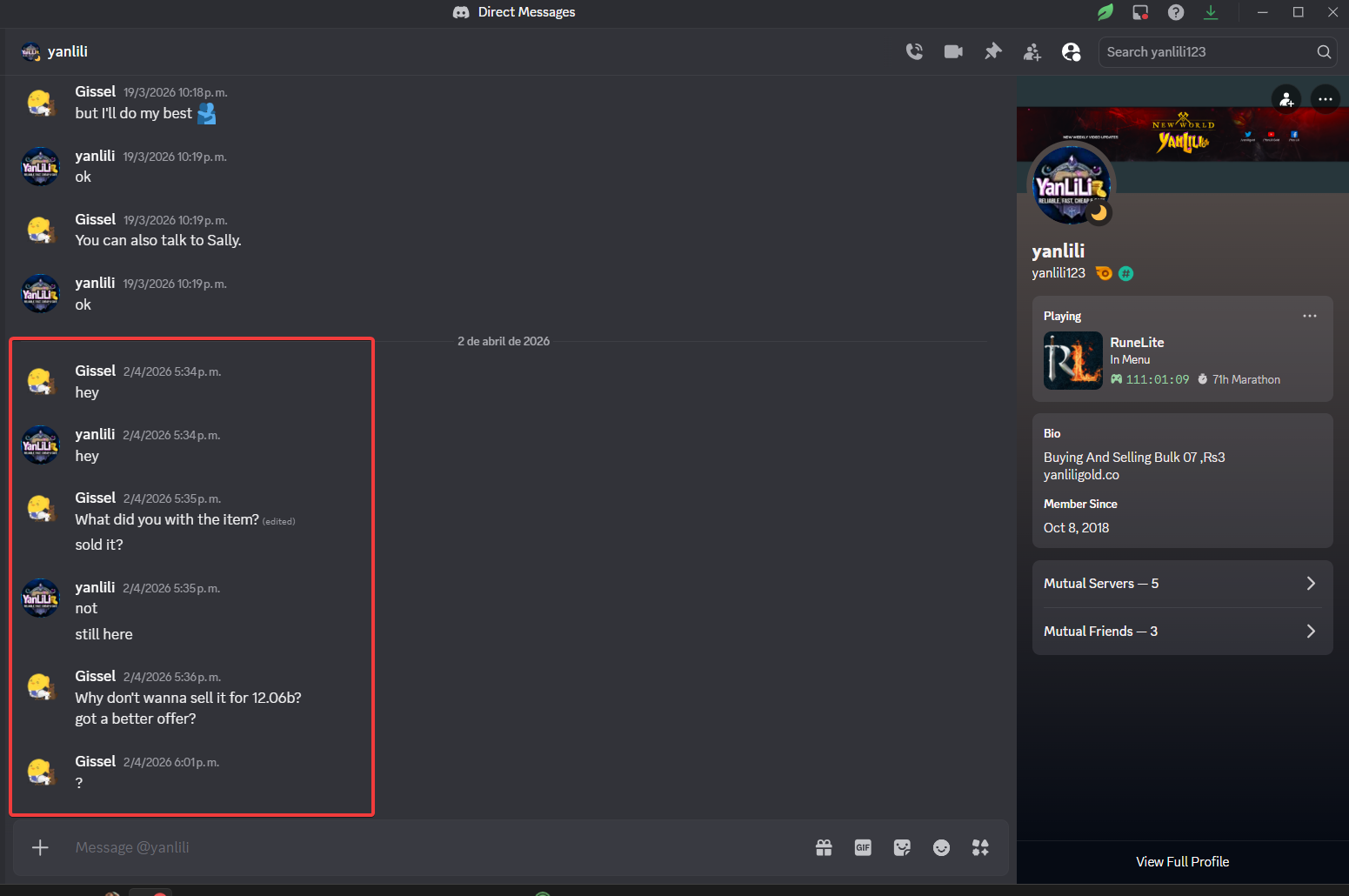Click the "71h Marathon" label
The image size is (1349, 896).
1246,379
